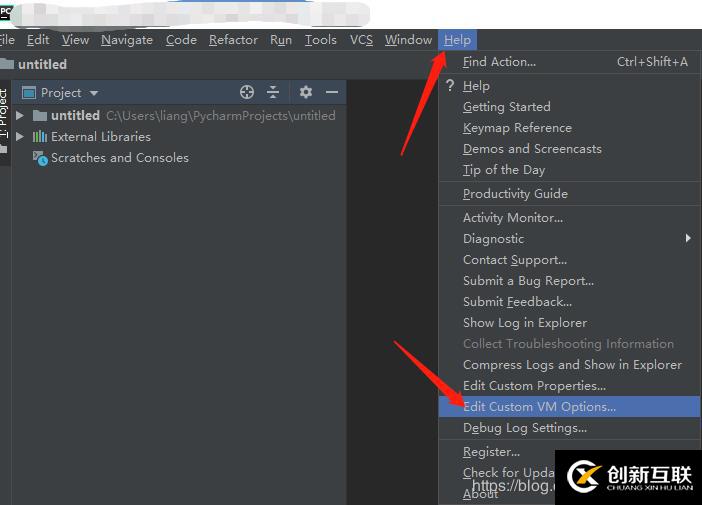Open the Refactor menu
This screenshot has width=702, height=505.
pos(233,40)
